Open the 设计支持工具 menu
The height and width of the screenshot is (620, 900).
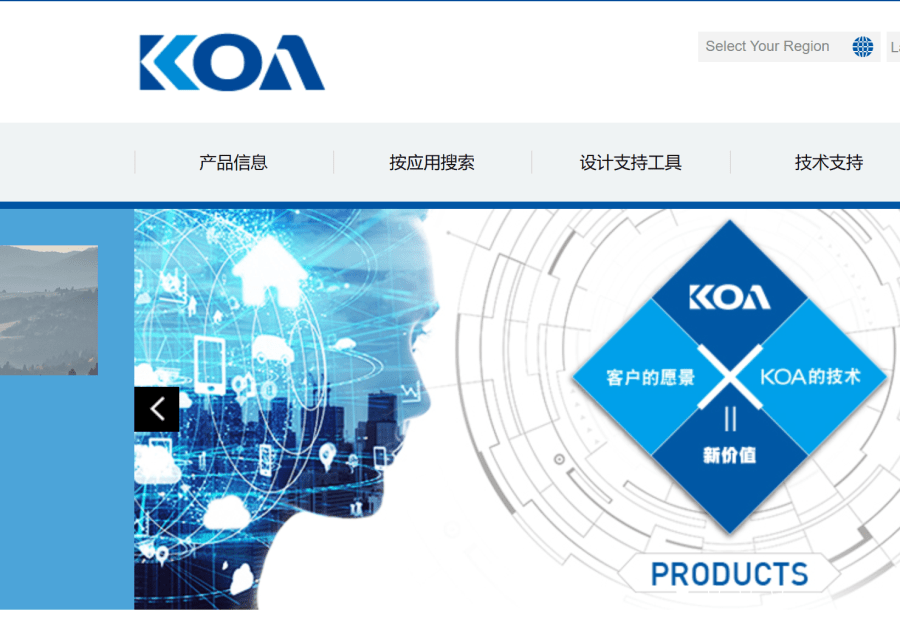coord(631,162)
